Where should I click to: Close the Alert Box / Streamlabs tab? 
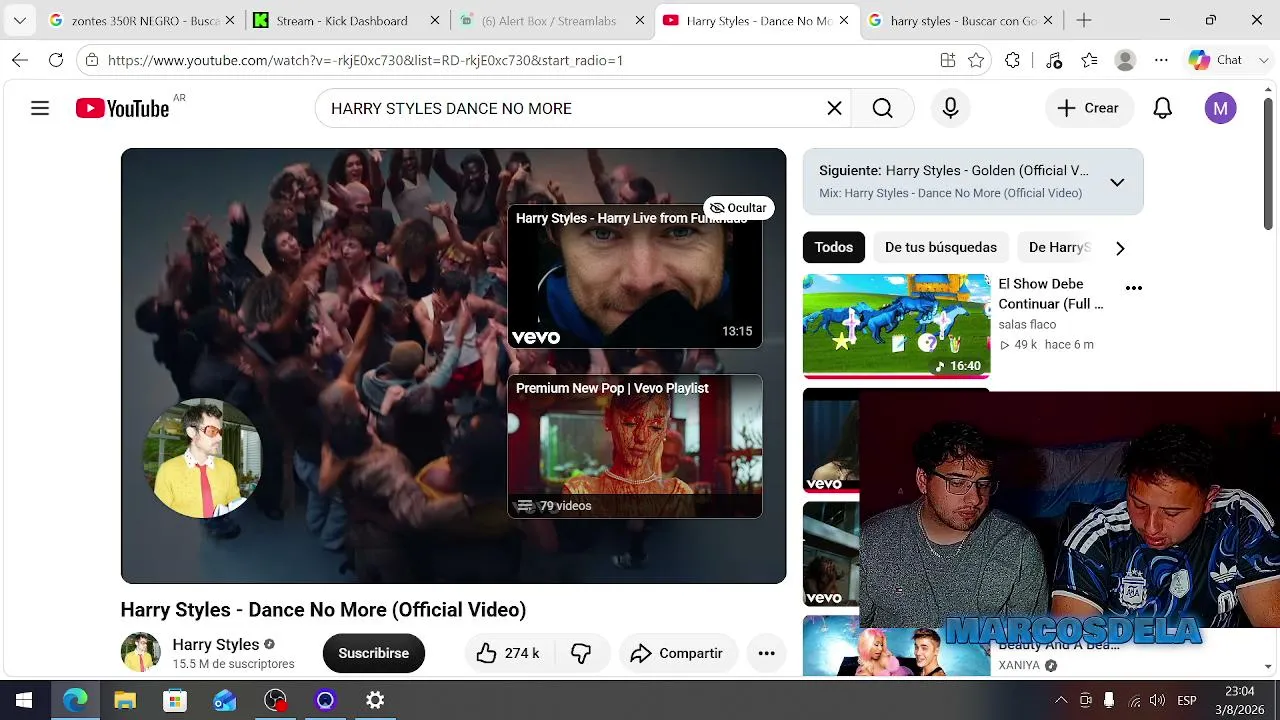click(x=638, y=20)
